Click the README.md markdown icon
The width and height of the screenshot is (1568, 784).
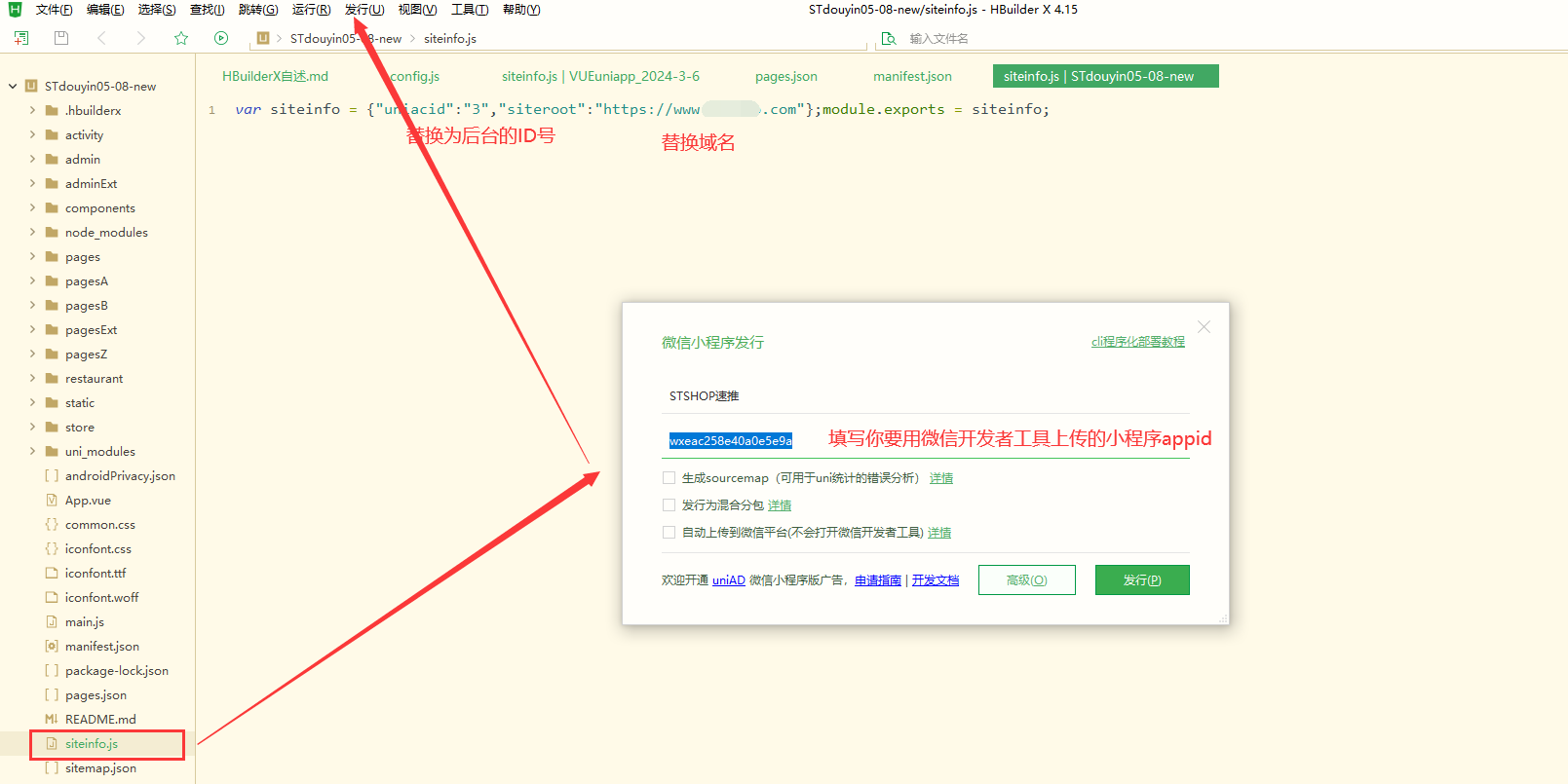click(52, 719)
